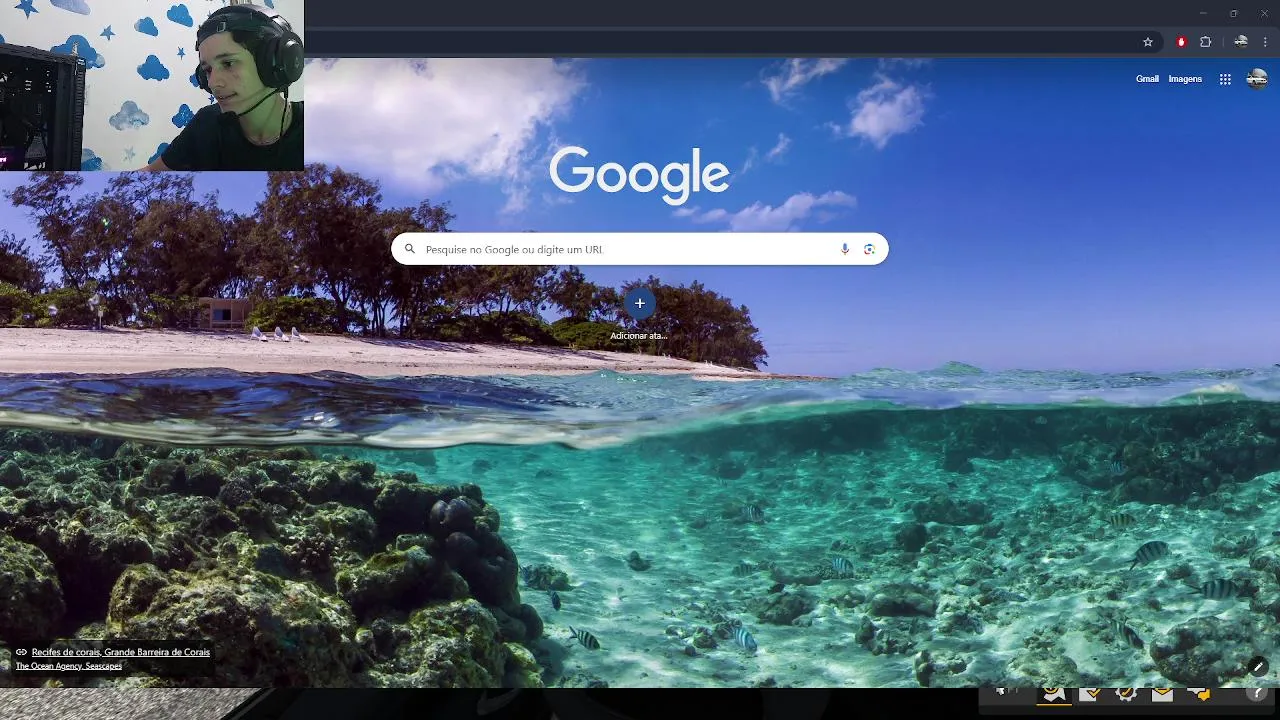Start voice search with microphone icon
1280x720 pixels.
845,249
